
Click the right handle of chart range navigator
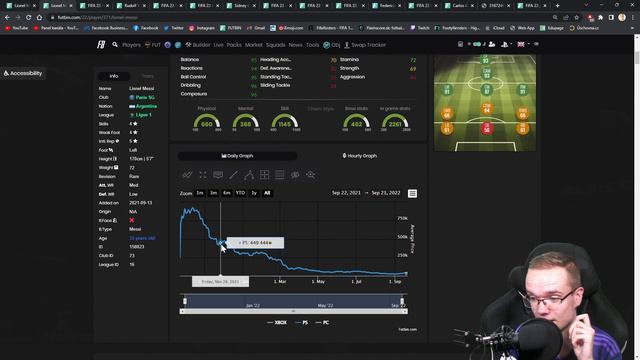coord(402,301)
